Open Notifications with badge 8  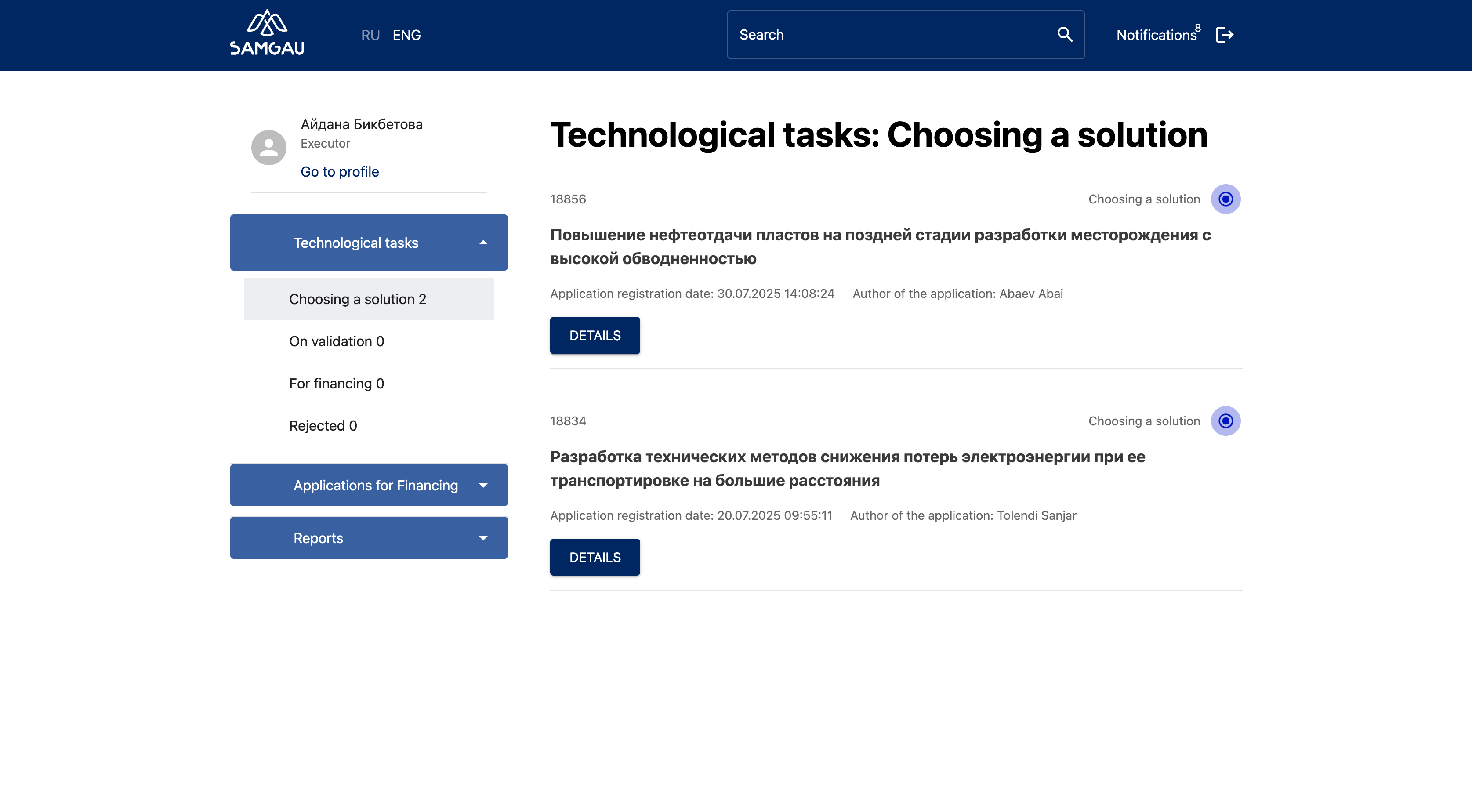(1157, 35)
